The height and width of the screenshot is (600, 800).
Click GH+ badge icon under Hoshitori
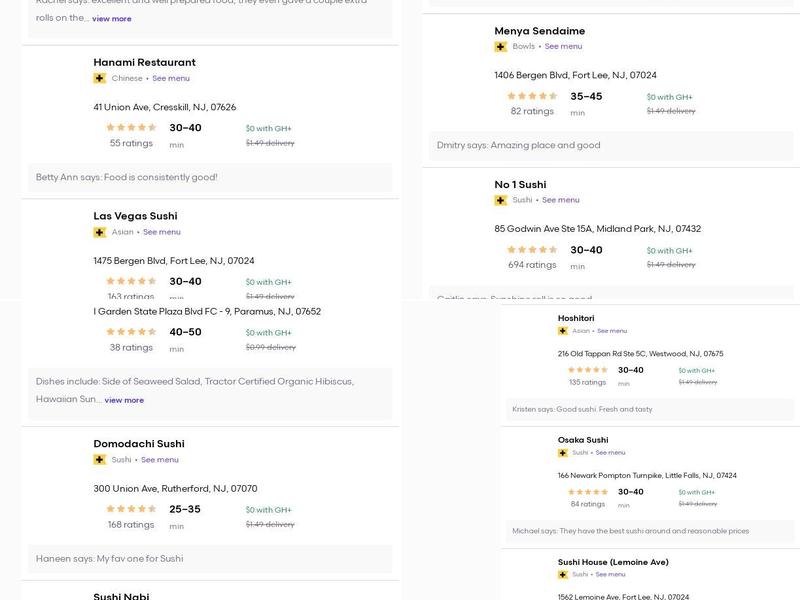point(563,331)
